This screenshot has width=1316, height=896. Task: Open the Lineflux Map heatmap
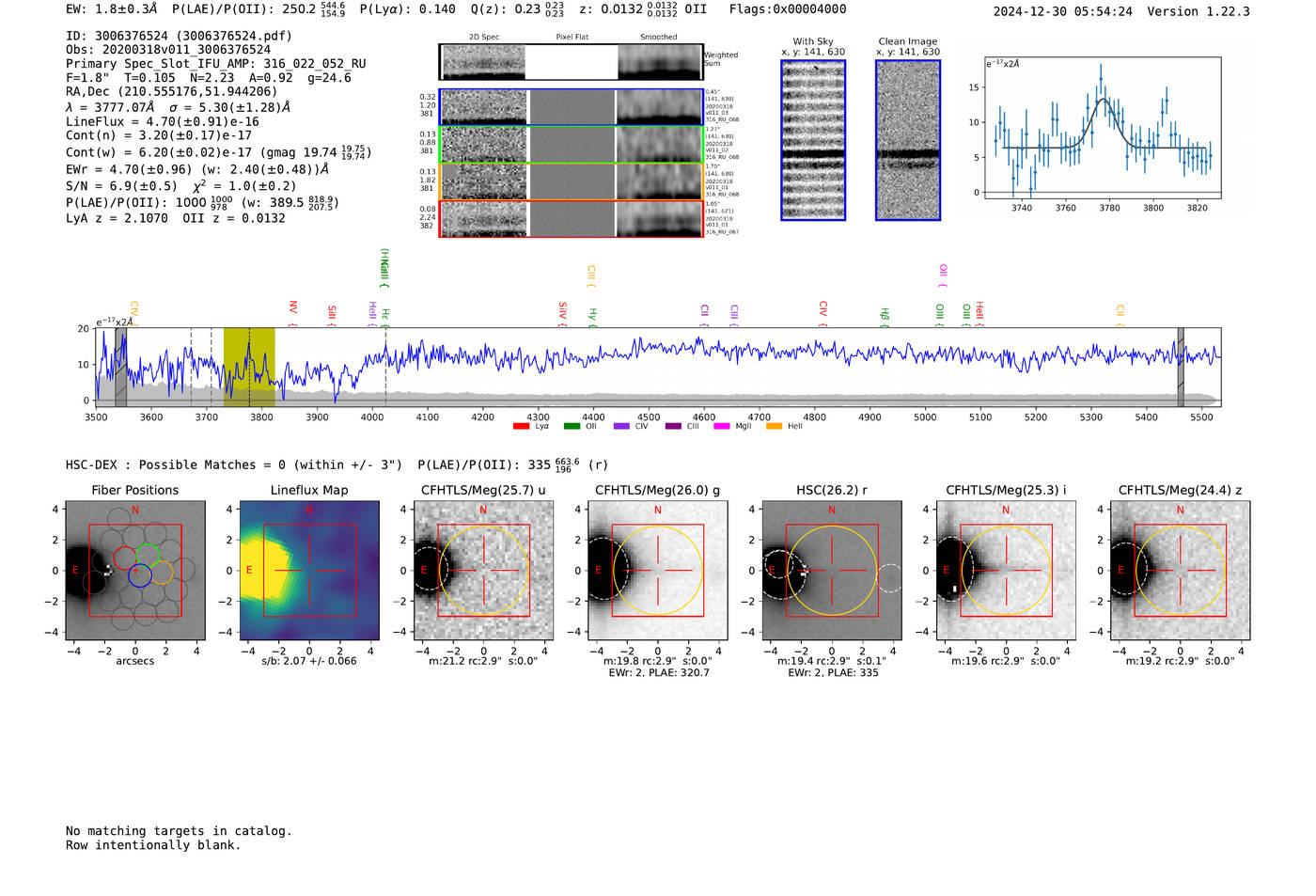tap(309, 570)
